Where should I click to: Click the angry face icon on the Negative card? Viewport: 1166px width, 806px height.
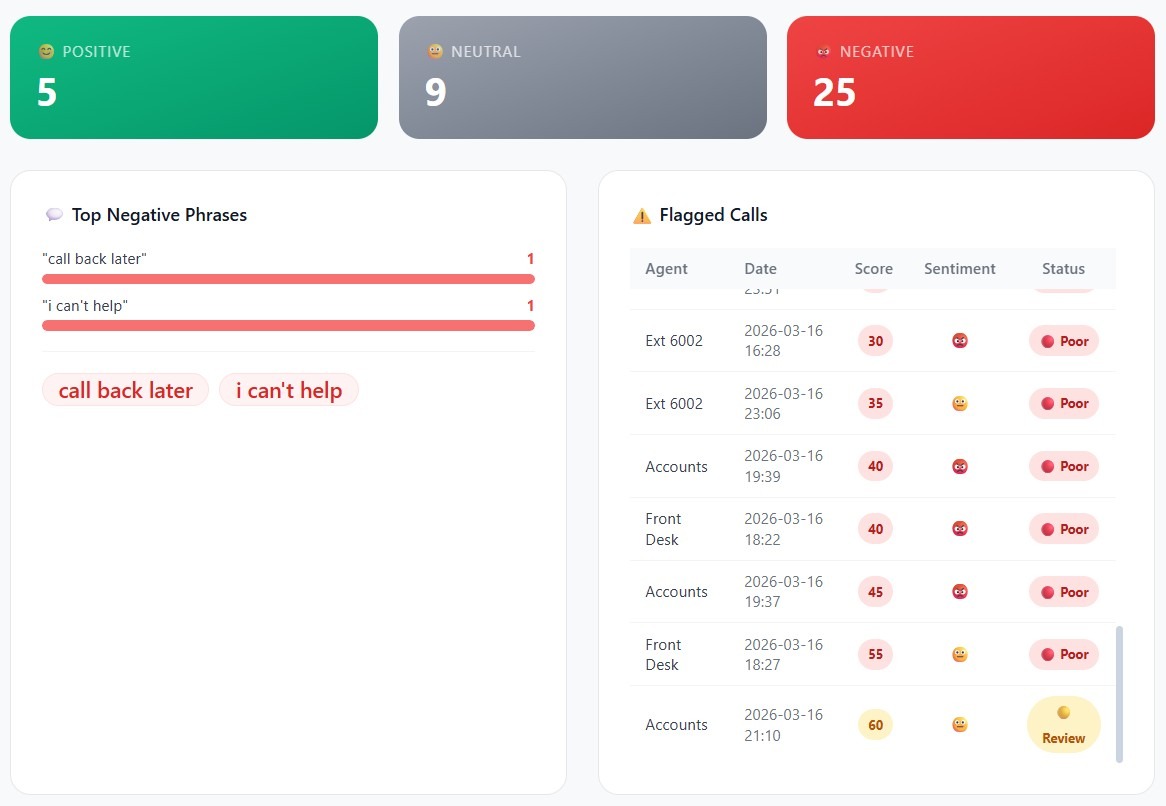tap(823, 51)
